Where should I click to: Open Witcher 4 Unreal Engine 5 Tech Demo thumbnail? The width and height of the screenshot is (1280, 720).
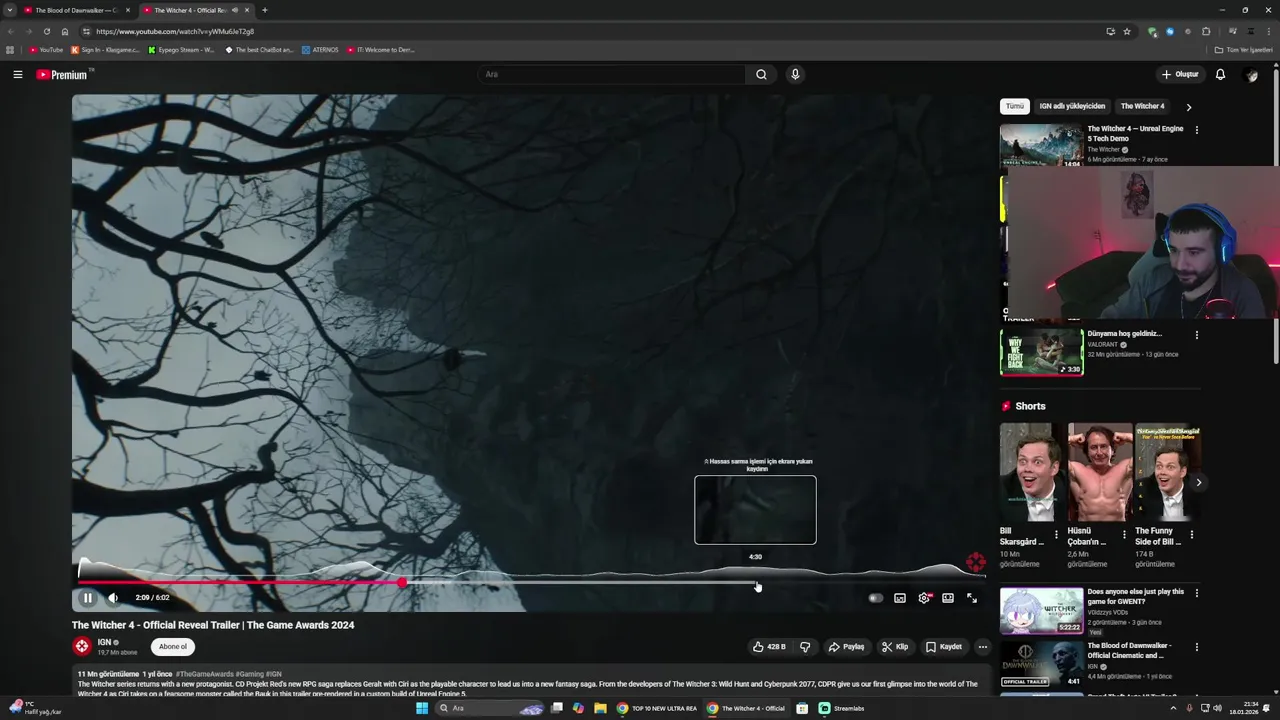1041,145
